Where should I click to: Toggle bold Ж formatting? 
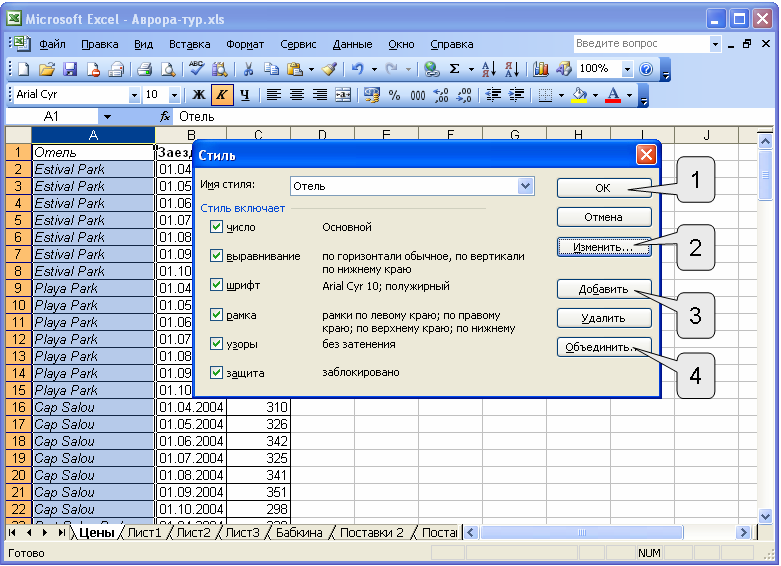pyautogui.click(x=199, y=95)
